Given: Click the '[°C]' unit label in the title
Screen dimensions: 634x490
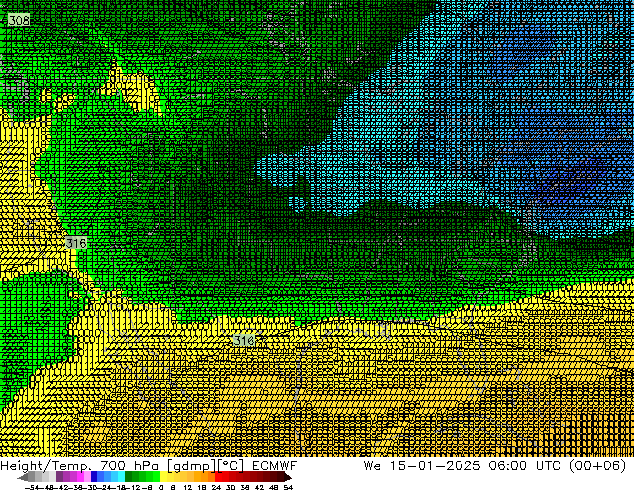Looking at the screenshot, I should pos(230,466).
